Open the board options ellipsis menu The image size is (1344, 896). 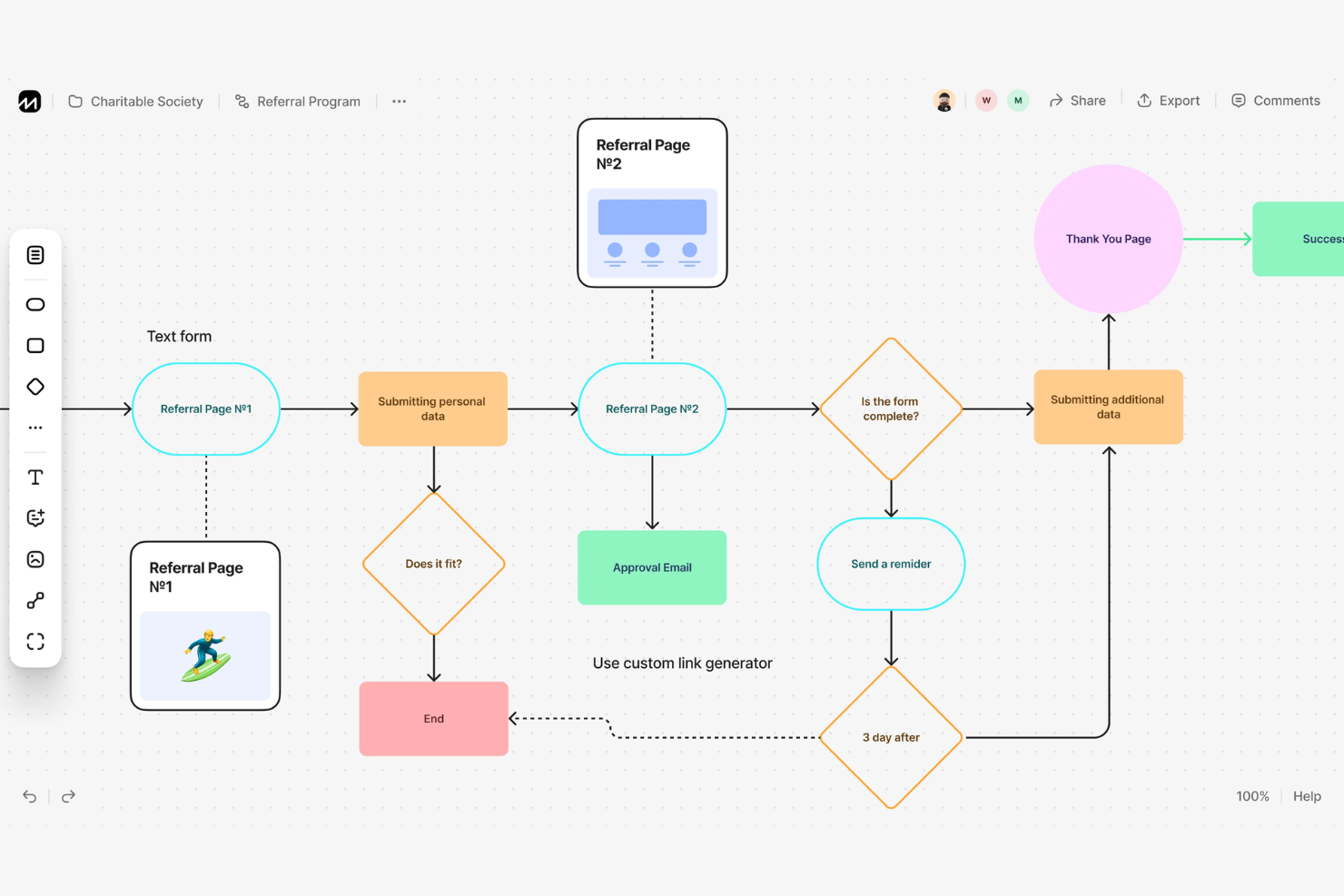point(399,101)
